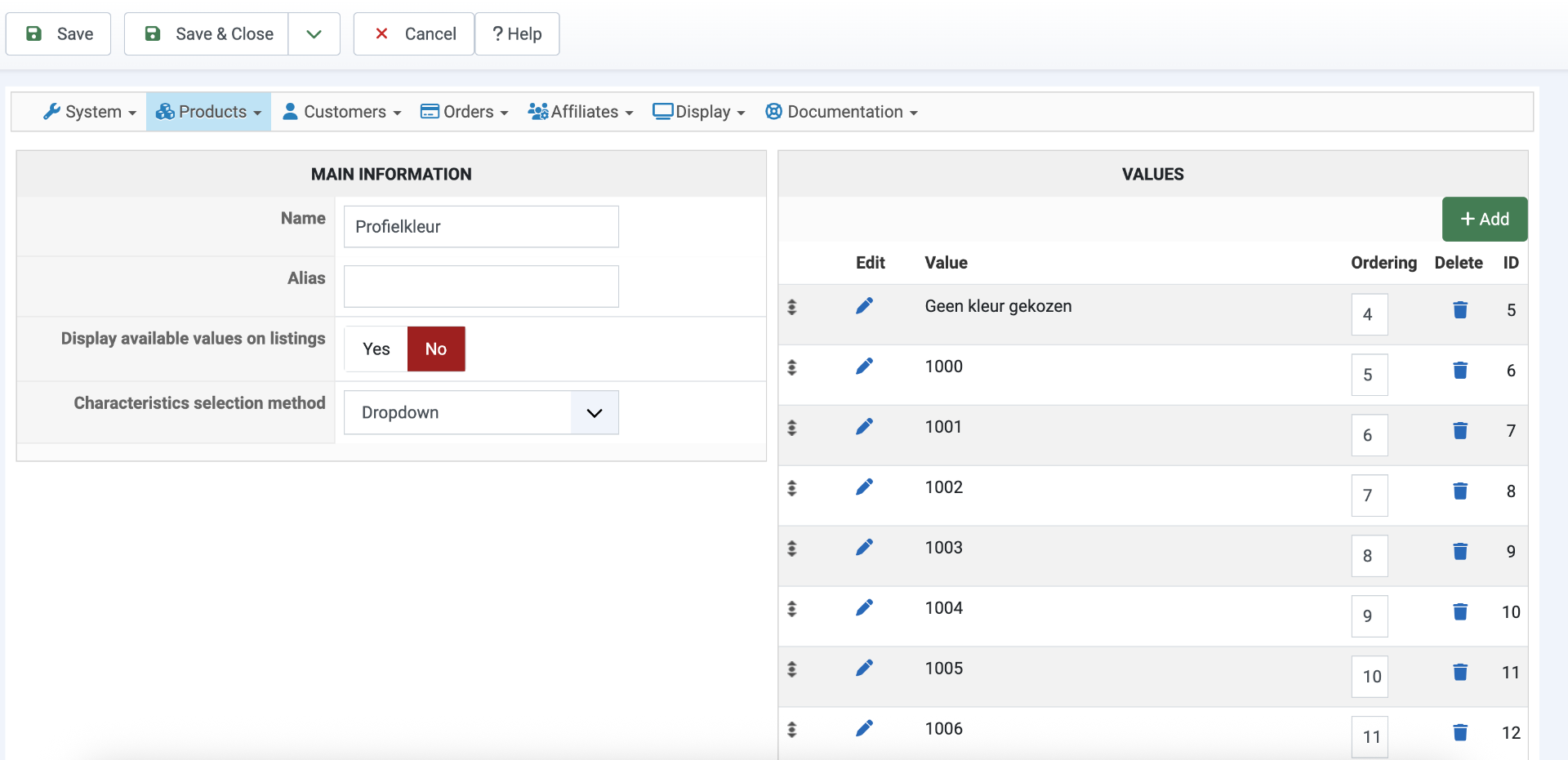Image resolution: width=1568 pixels, height=760 pixels.
Task: Click the ordering field of value 1000
Action: pos(1369,375)
